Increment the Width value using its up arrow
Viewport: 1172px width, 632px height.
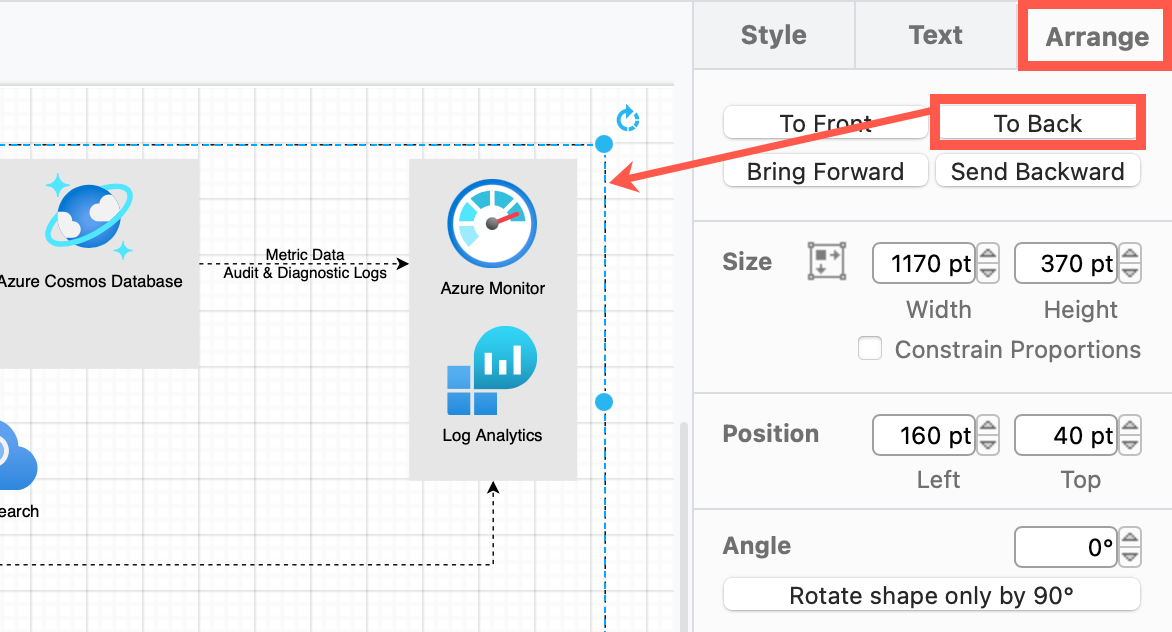coord(987,255)
